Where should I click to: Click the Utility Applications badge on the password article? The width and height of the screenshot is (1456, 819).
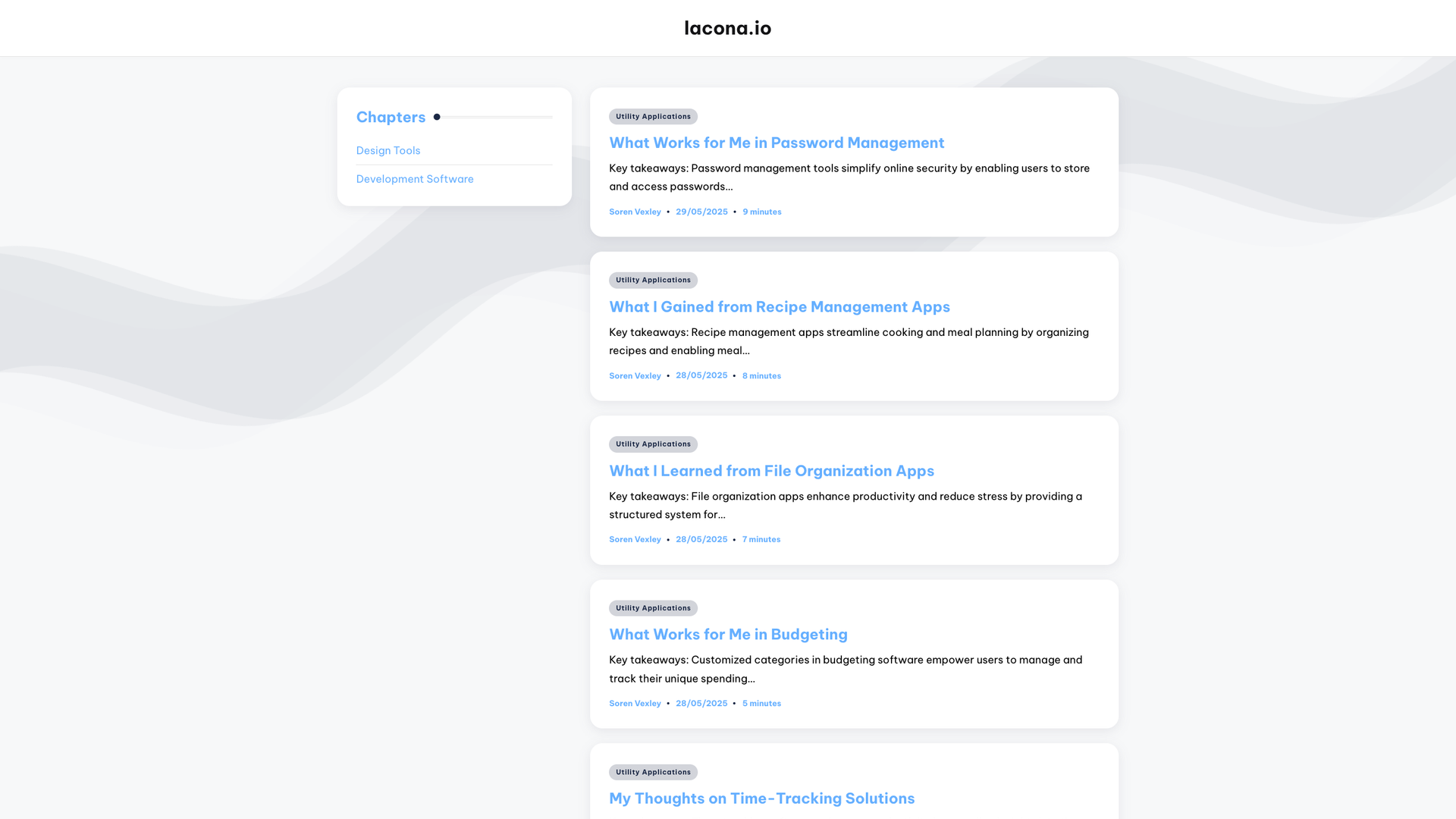click(653, 116)
